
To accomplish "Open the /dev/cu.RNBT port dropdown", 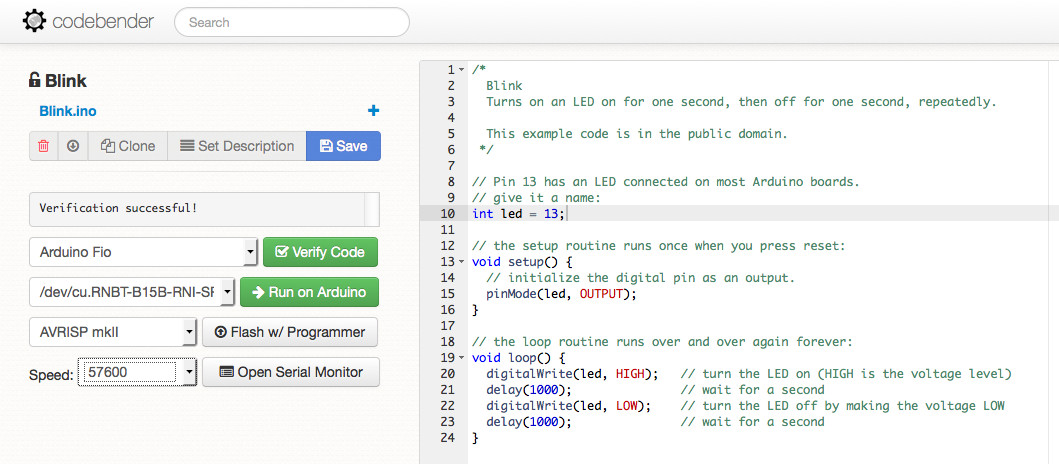I will coord(132,292).
